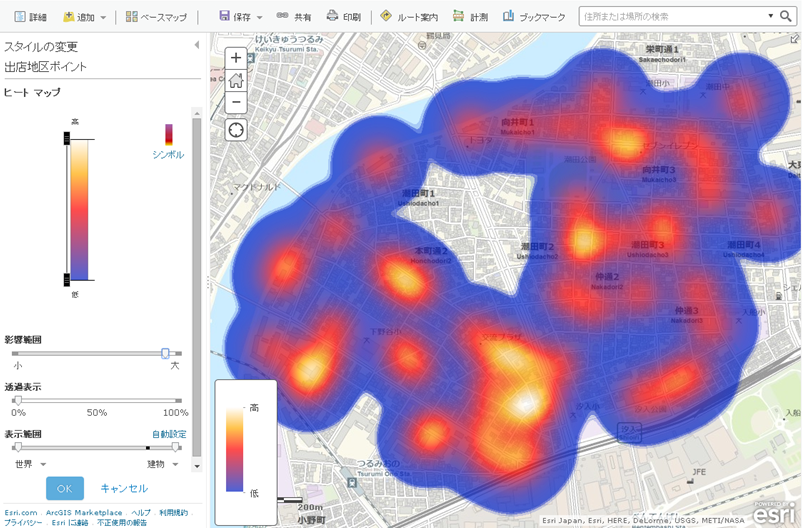The width and height of the screenshot is (803, 528).
Task: Open the 建物 maximum scale dropdown
Action: [161, 464]
